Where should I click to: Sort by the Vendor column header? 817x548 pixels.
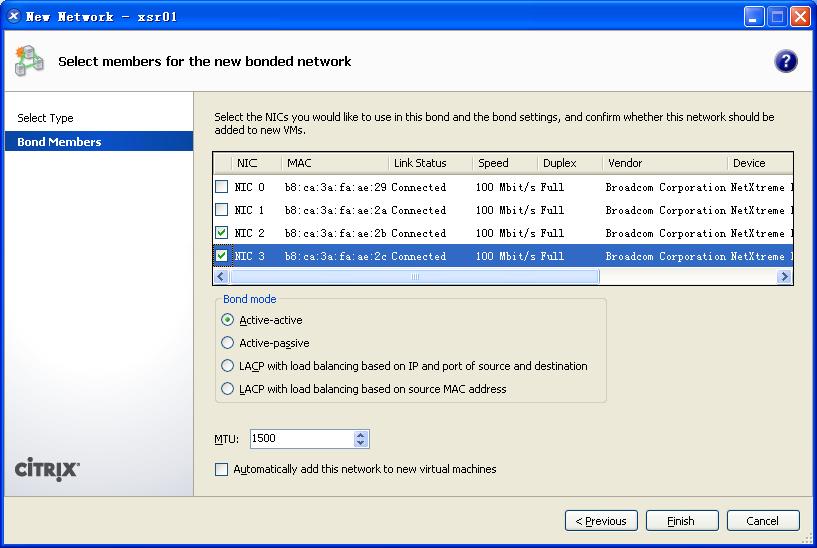pyautogui.click(x=665, y=163)
